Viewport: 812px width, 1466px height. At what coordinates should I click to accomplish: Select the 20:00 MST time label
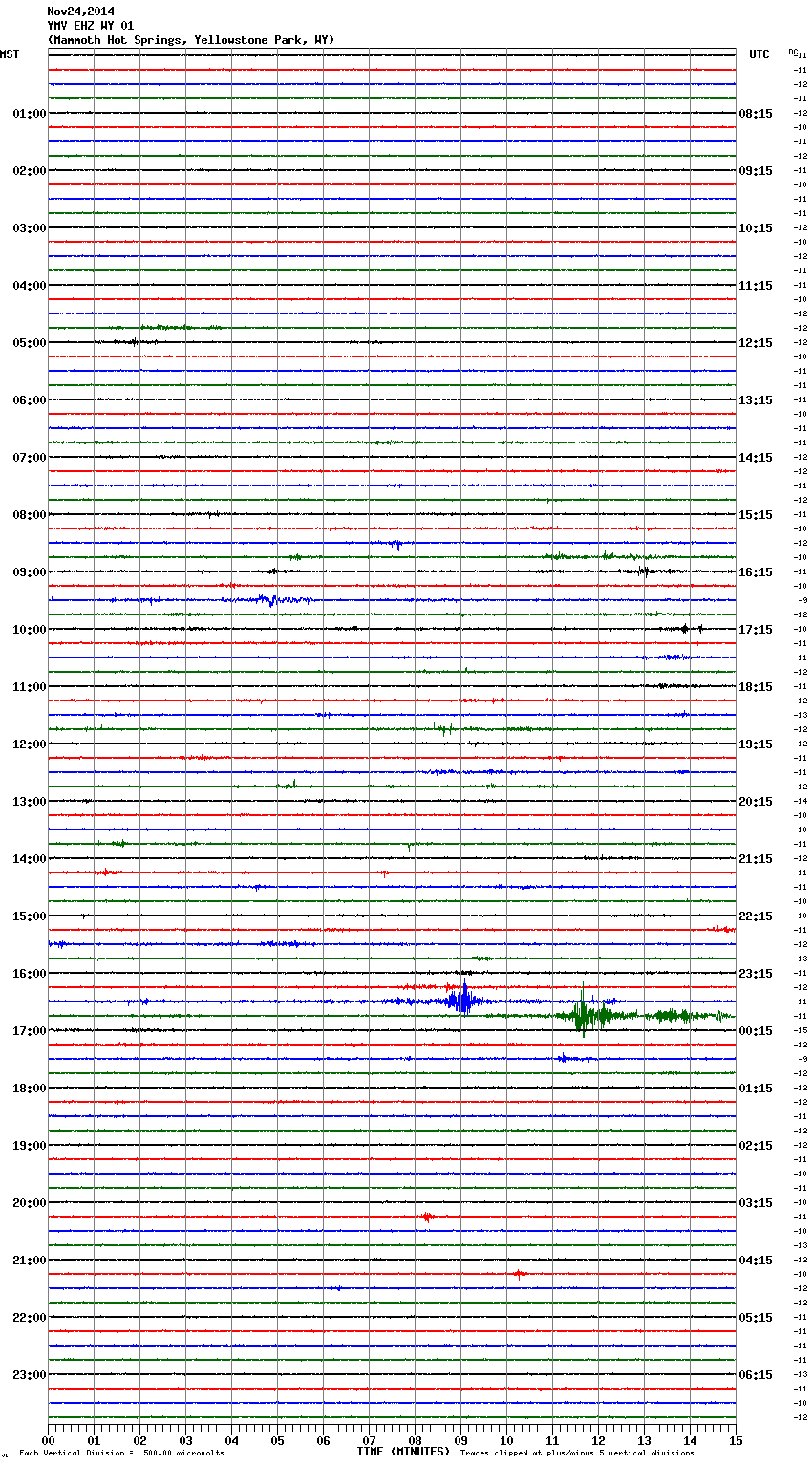[29, 1203]
